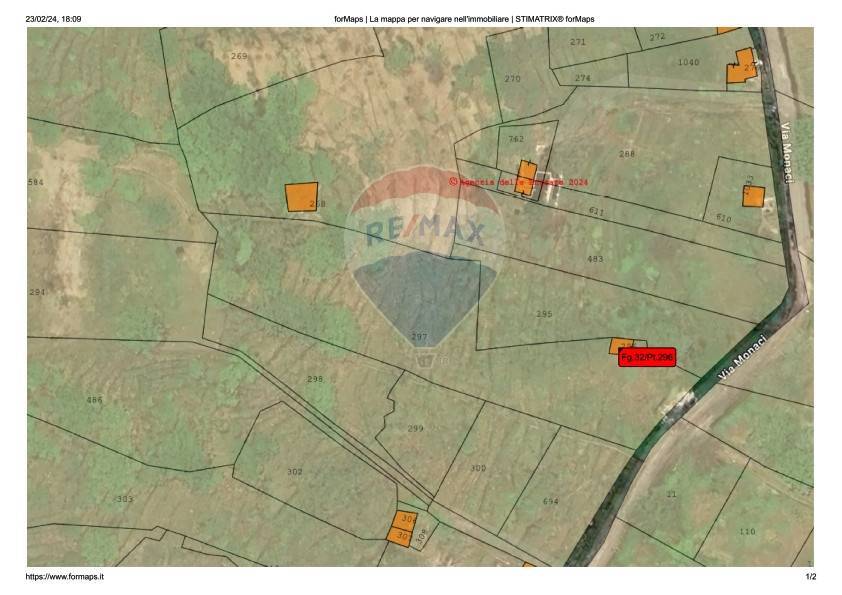Screen dimensions: 842x595
Task: Select the orange building below parcel 762
Action: coord(526,178)
